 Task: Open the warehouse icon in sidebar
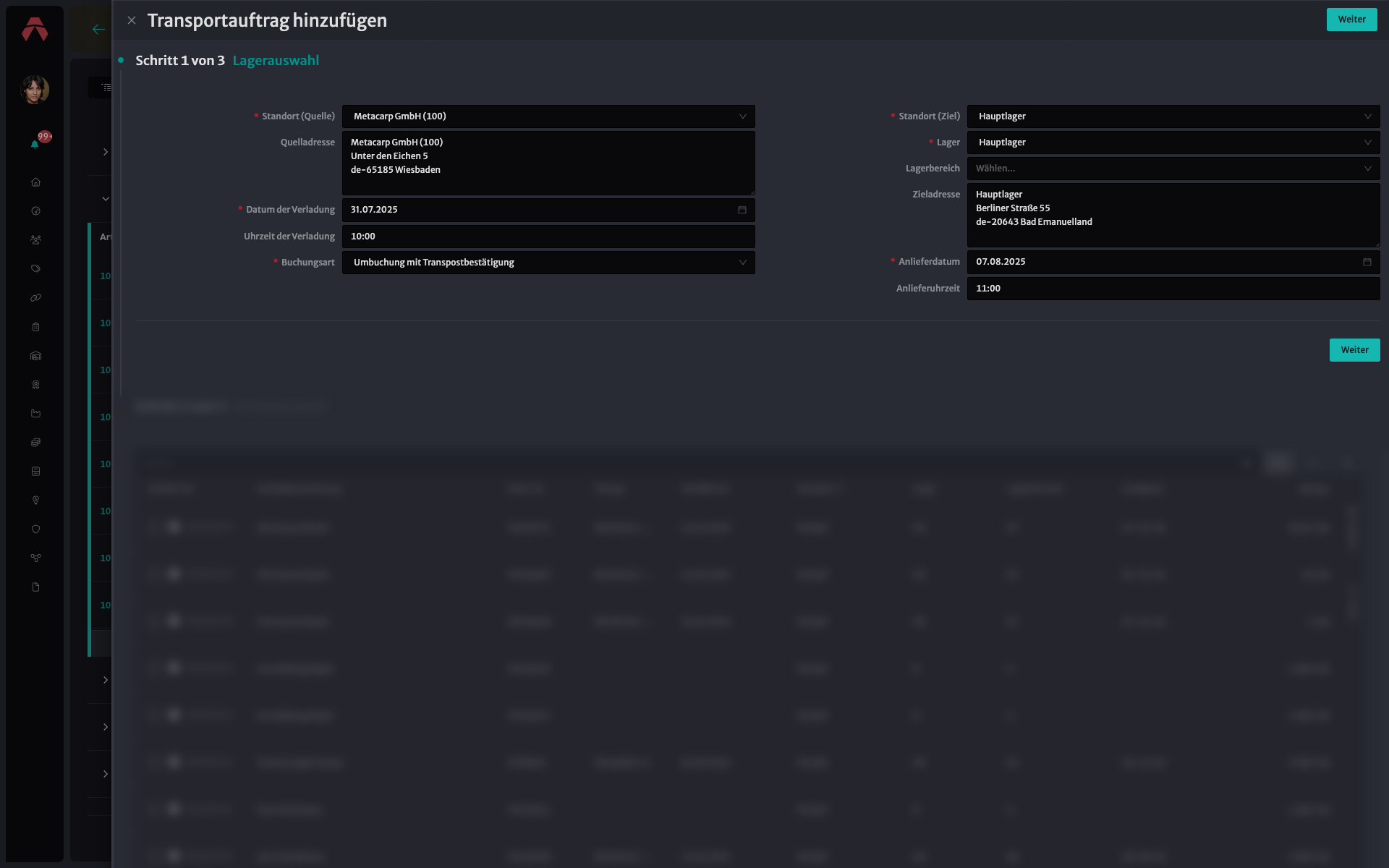click(35, 356)
